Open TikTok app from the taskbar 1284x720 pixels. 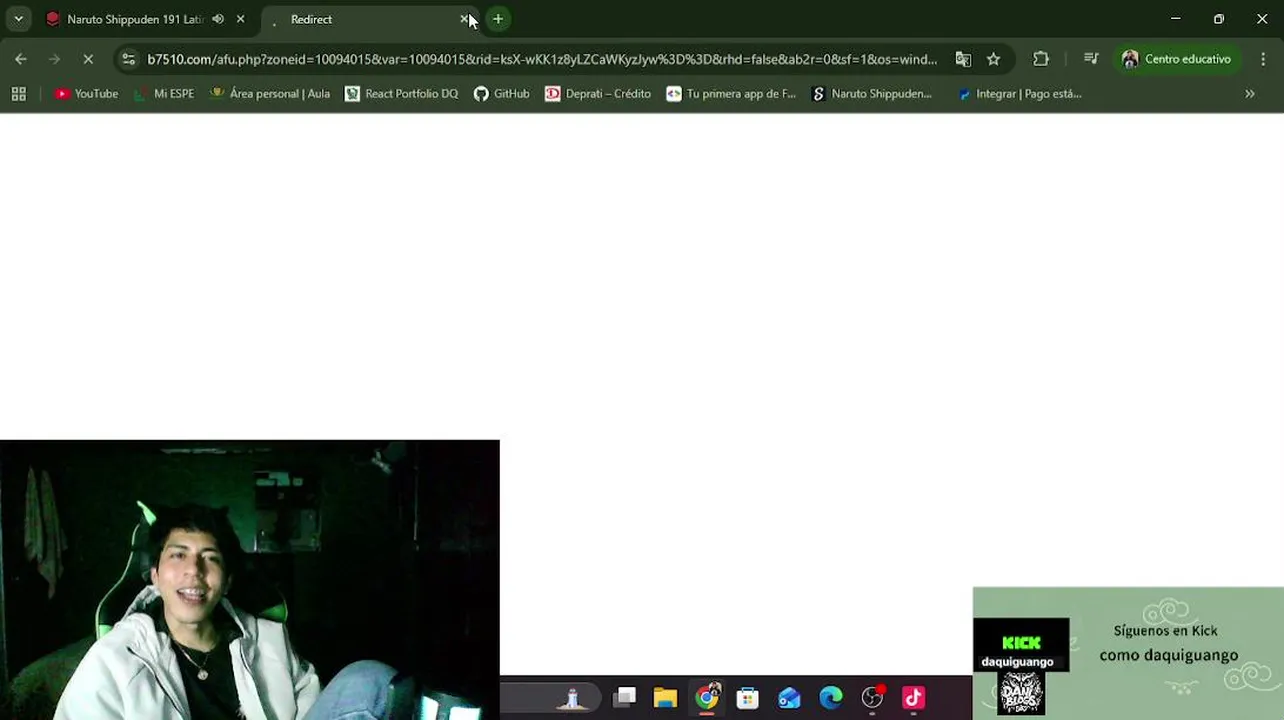(x=914, y=698)
